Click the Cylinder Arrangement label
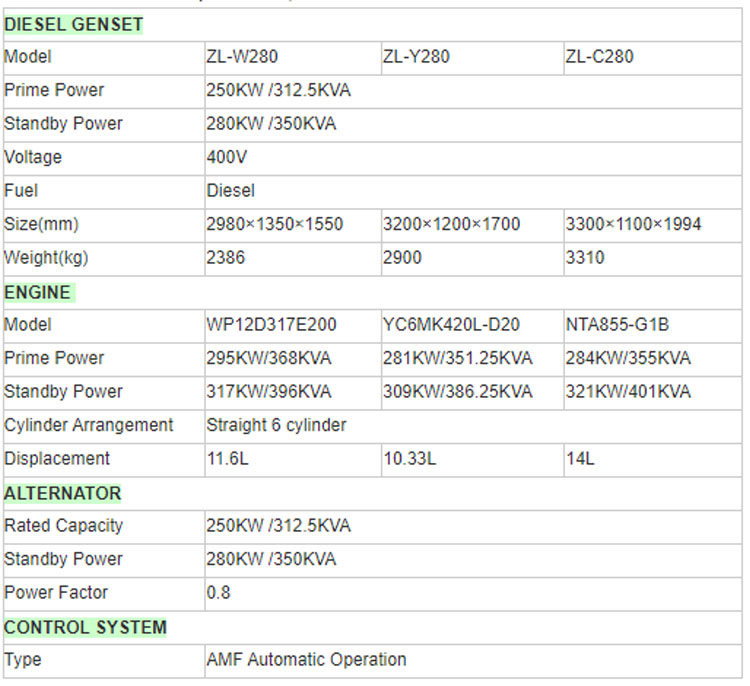This screenshot has width=750, height=686. tap(88, 425)
